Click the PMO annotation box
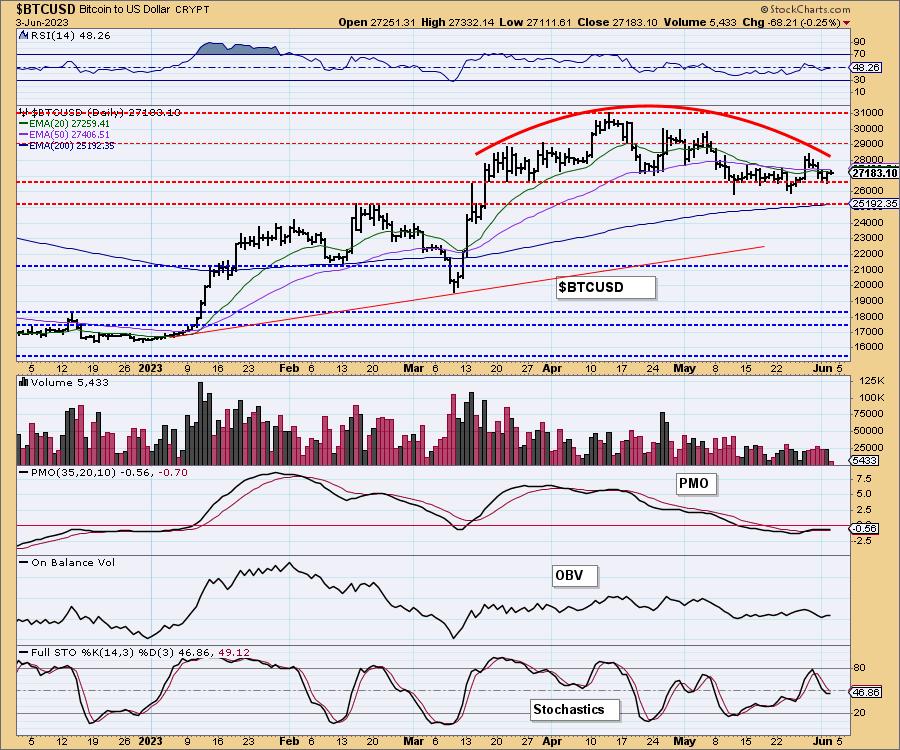The height and width of the screenshot is (750, 900). [694, 483]
